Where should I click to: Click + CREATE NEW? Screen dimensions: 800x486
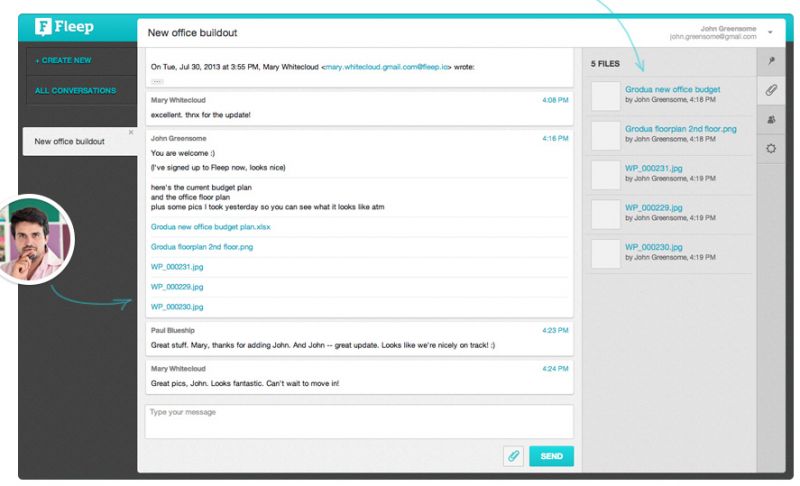[63, 60]
